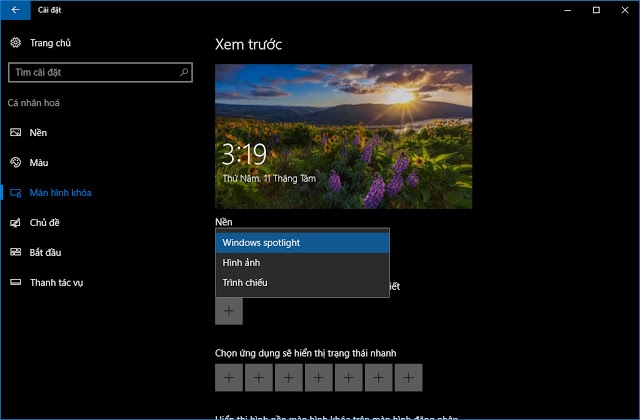Click sixth quick status plus button
This screenshot has width=640, height=420.
(378, 378)
